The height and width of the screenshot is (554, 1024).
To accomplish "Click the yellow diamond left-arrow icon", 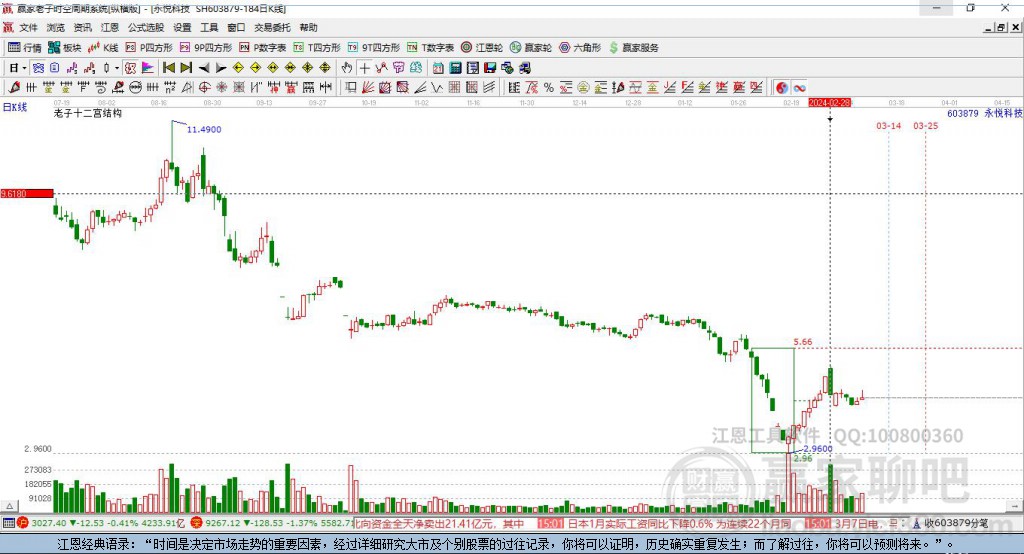I will pos(238,68).
